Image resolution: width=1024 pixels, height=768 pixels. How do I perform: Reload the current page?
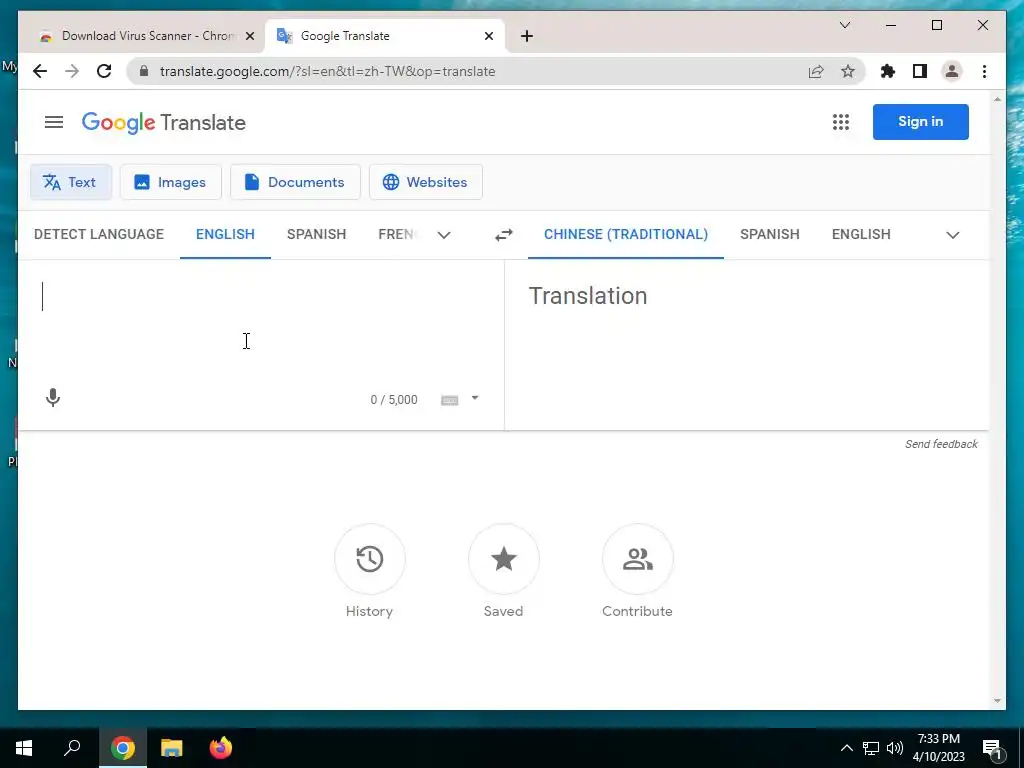104,71
